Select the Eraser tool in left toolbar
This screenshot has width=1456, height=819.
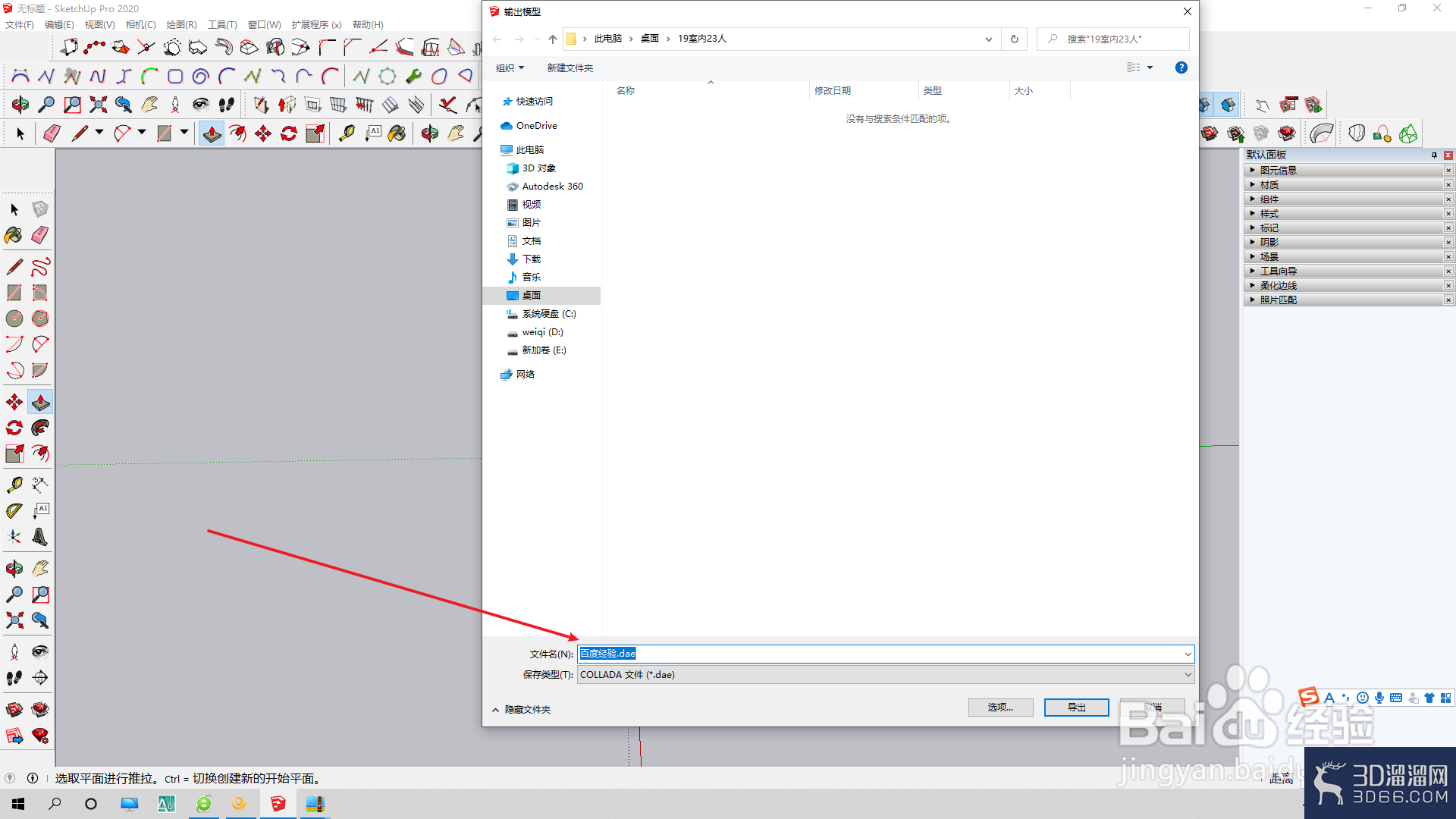40,235
